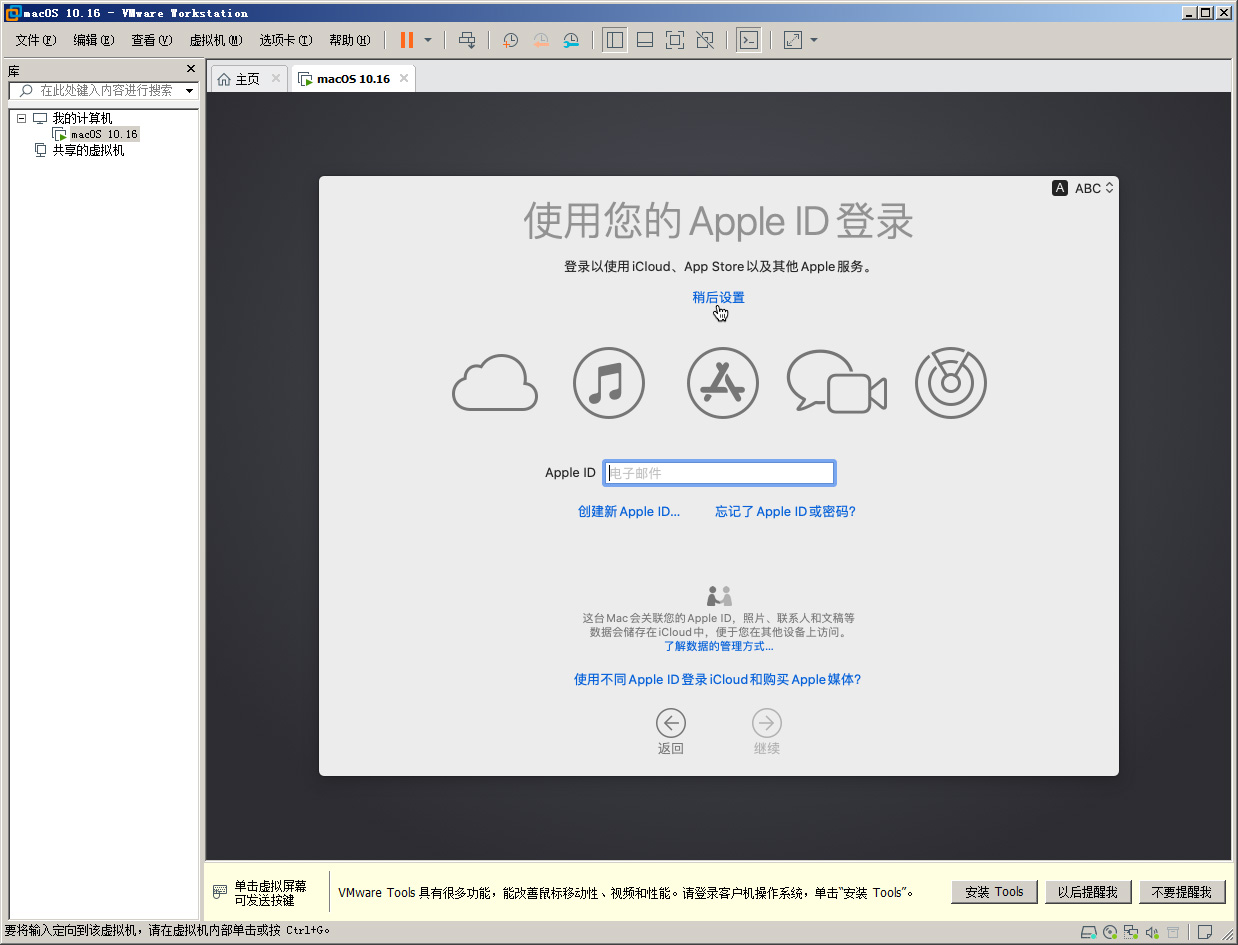The width and height of the screenshot is (1238, 945).
Task: Open the stretch display dropdown arrow
Action: [x=814, y=40]
